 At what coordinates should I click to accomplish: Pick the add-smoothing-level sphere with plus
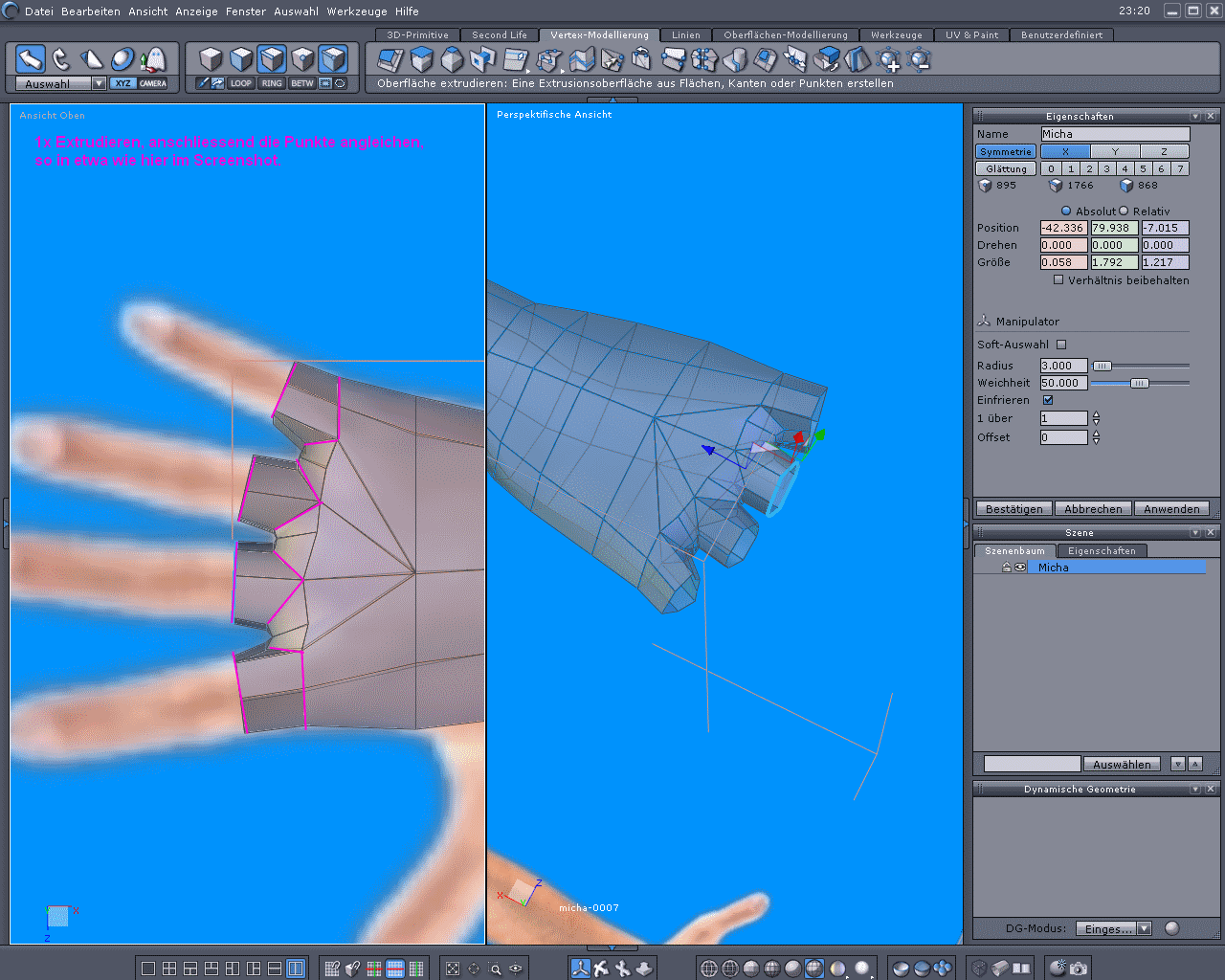point(889,60)
